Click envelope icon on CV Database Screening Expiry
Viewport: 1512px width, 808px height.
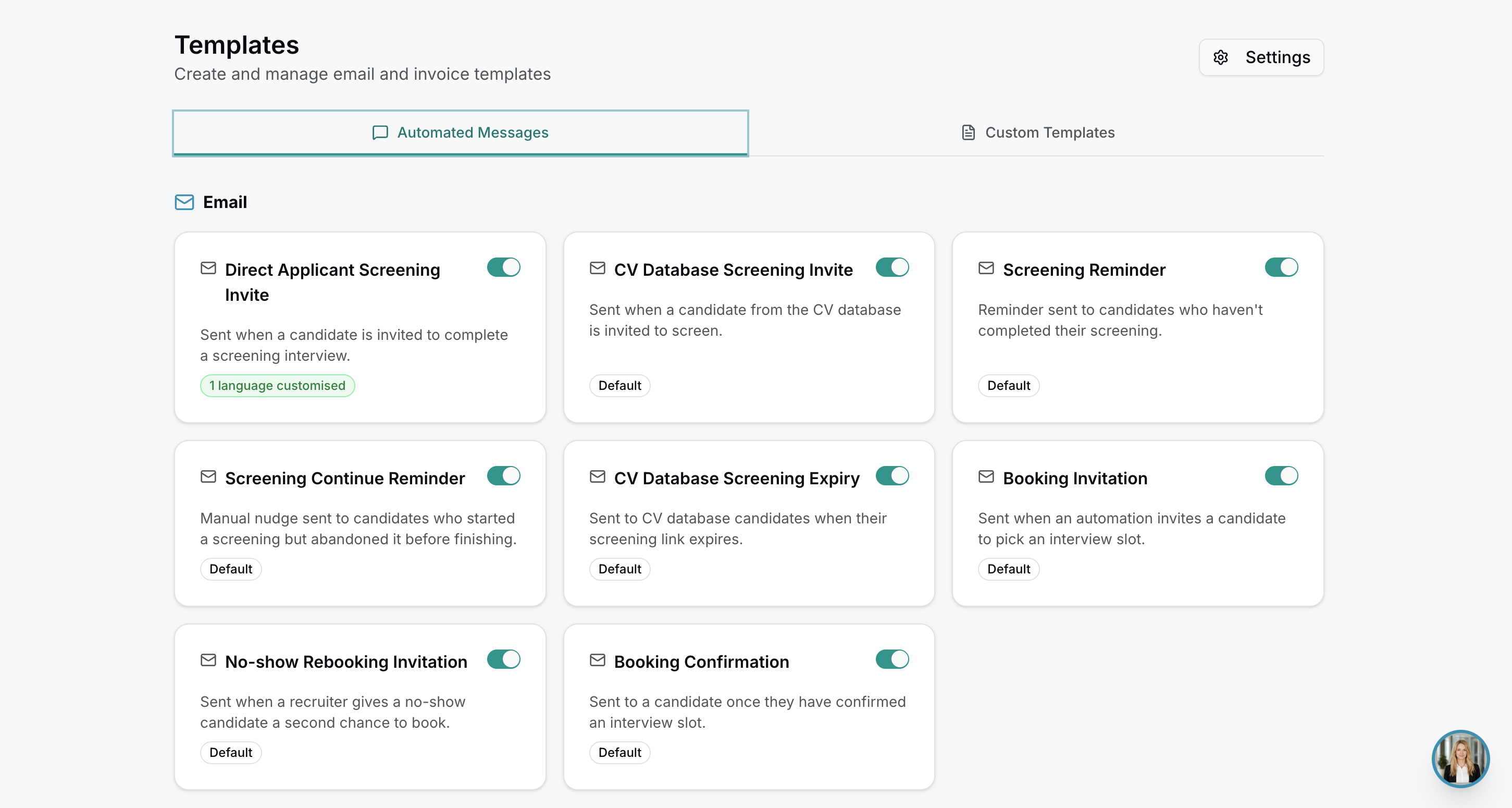click(x=598, y=477)
